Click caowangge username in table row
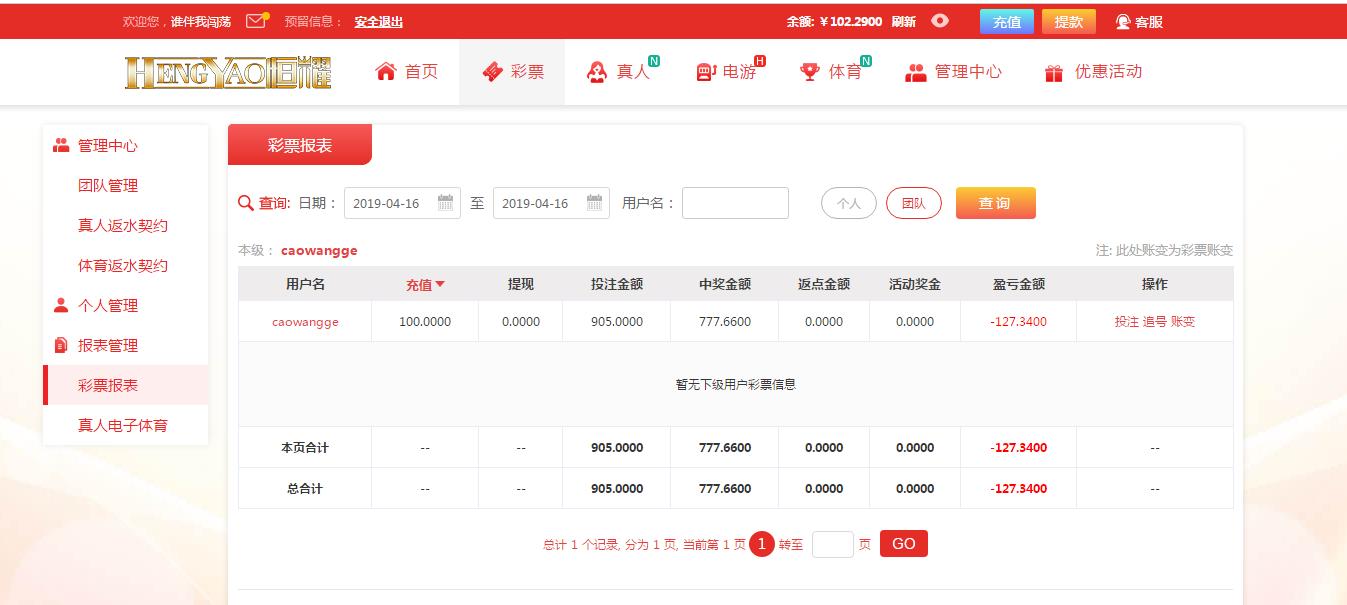This screenshot has width=1347, height=605. coord(305,322)
